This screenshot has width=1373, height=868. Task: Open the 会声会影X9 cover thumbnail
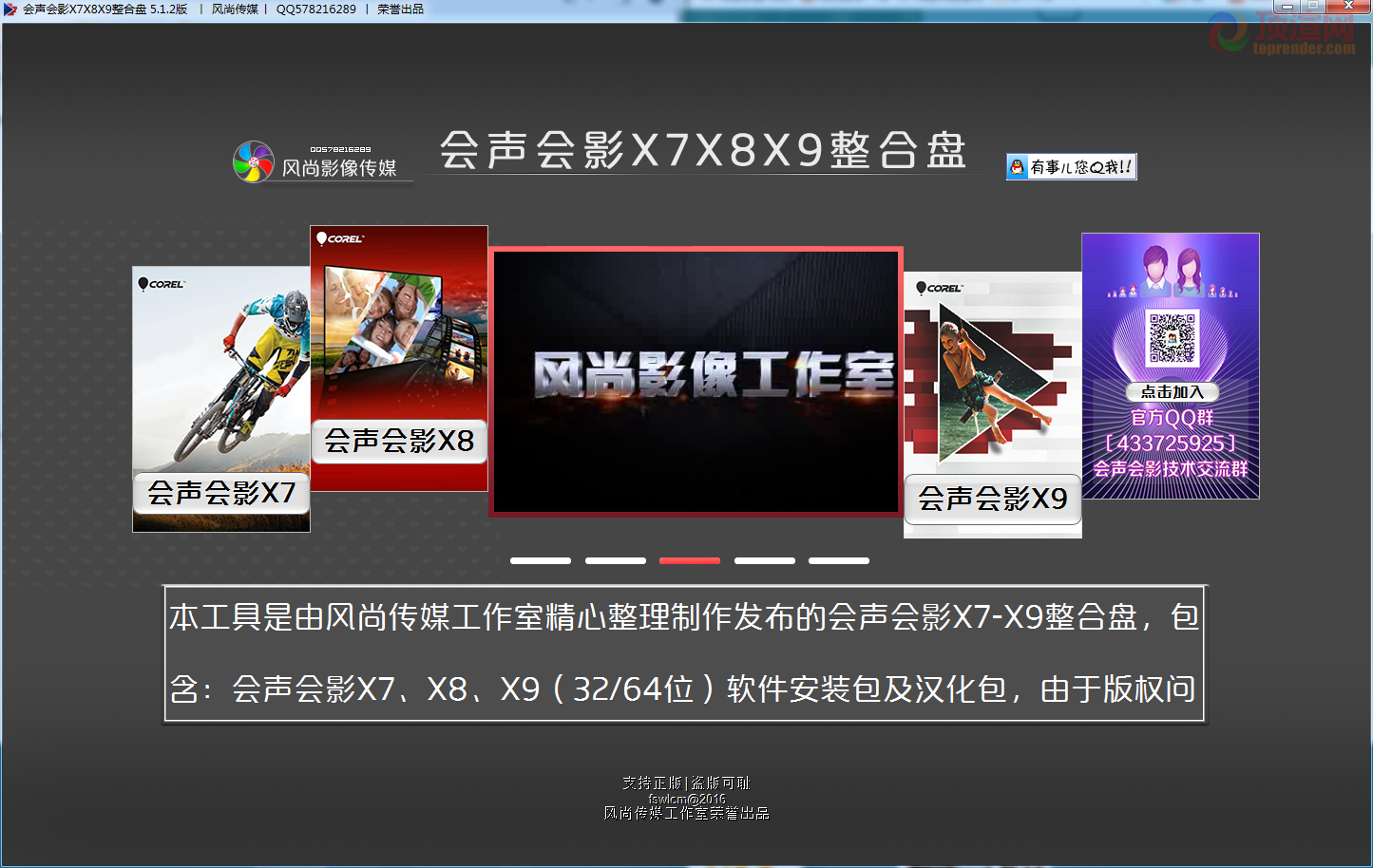(992, 406)
